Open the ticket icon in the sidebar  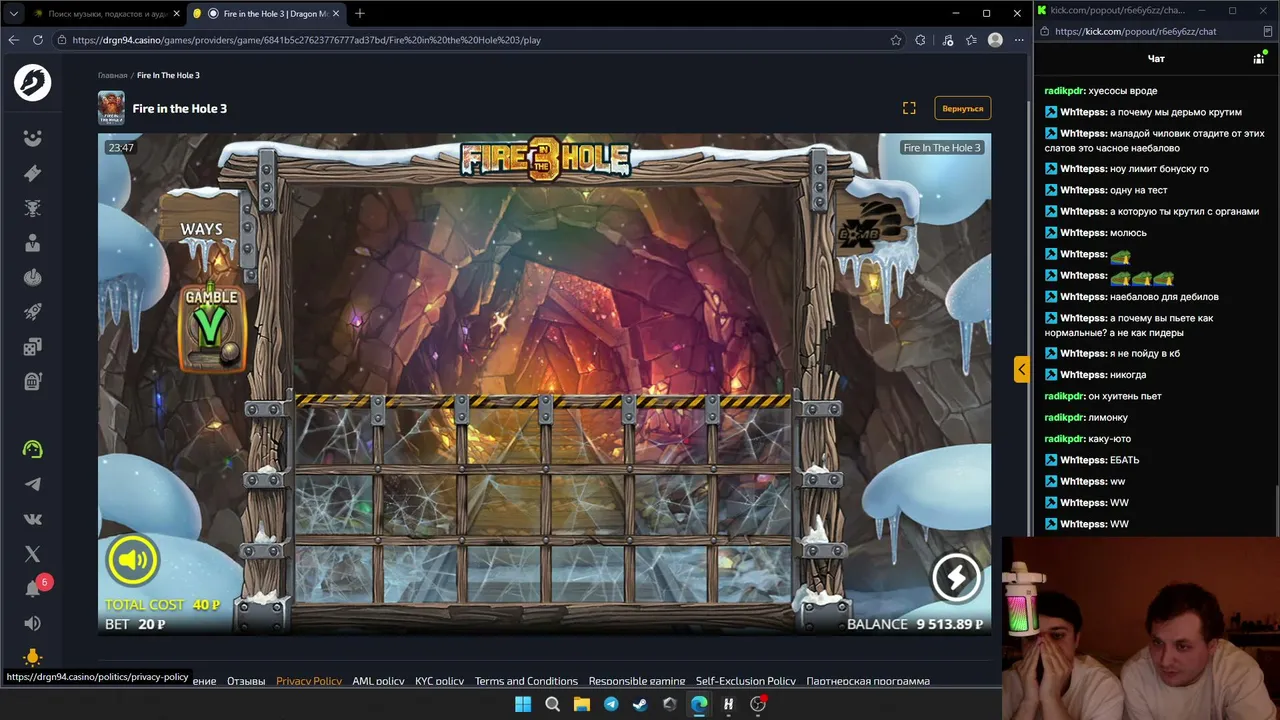pyautogui.click(x=32, y=173)
